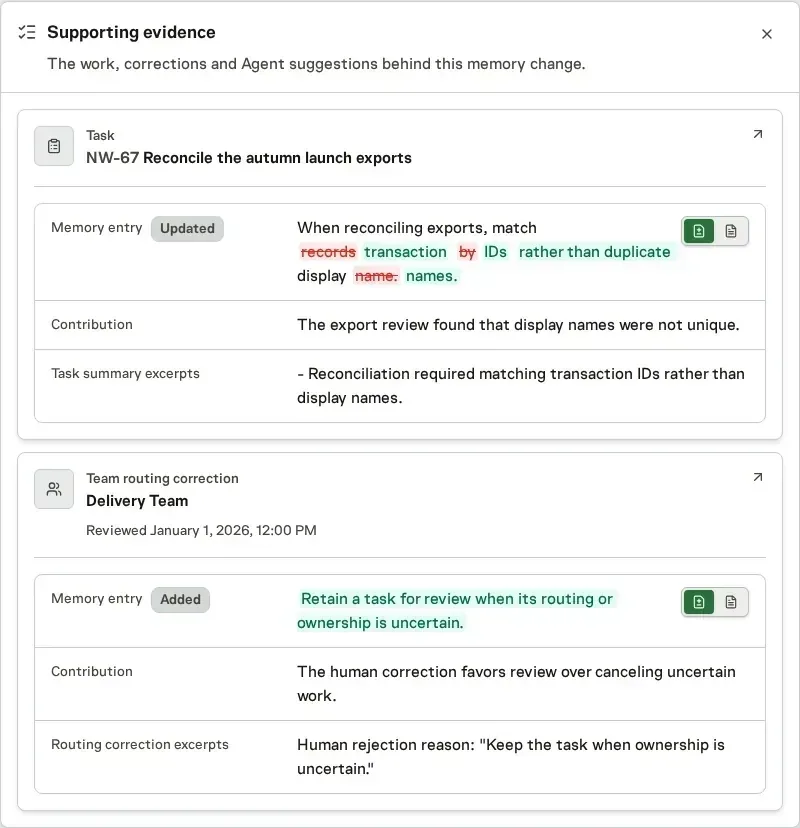Open the Delivery Team title

point(137,501)
